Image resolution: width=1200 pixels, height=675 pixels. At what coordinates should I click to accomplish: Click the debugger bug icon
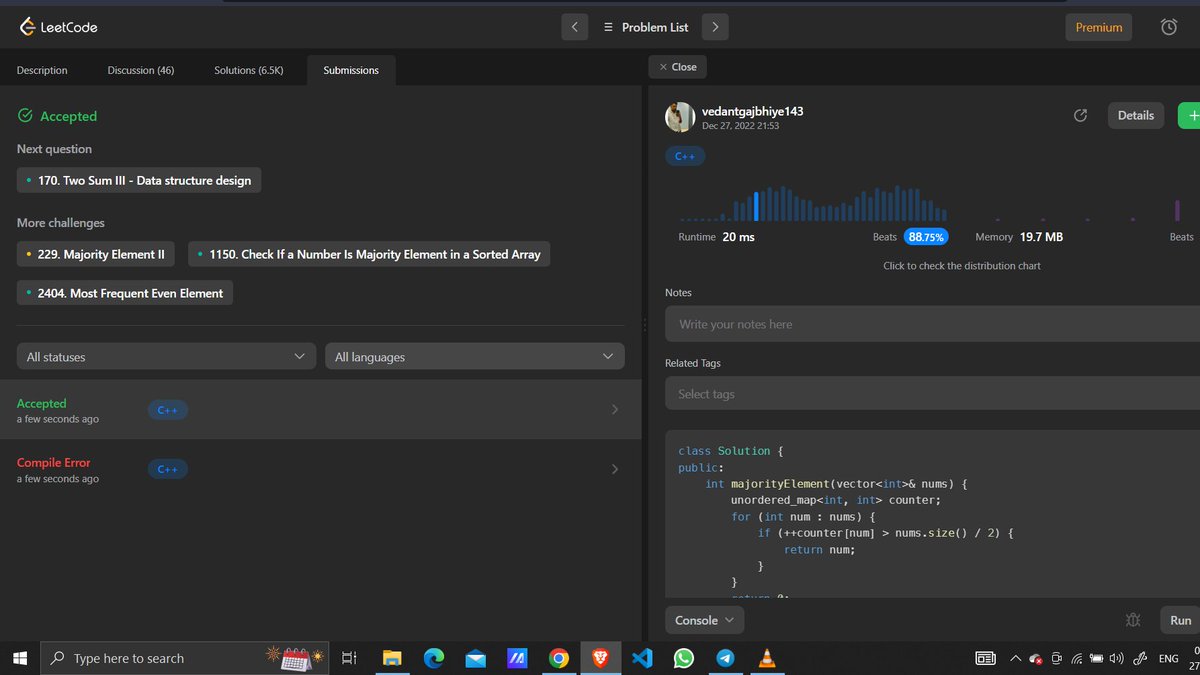click(x=1132, y=620)
